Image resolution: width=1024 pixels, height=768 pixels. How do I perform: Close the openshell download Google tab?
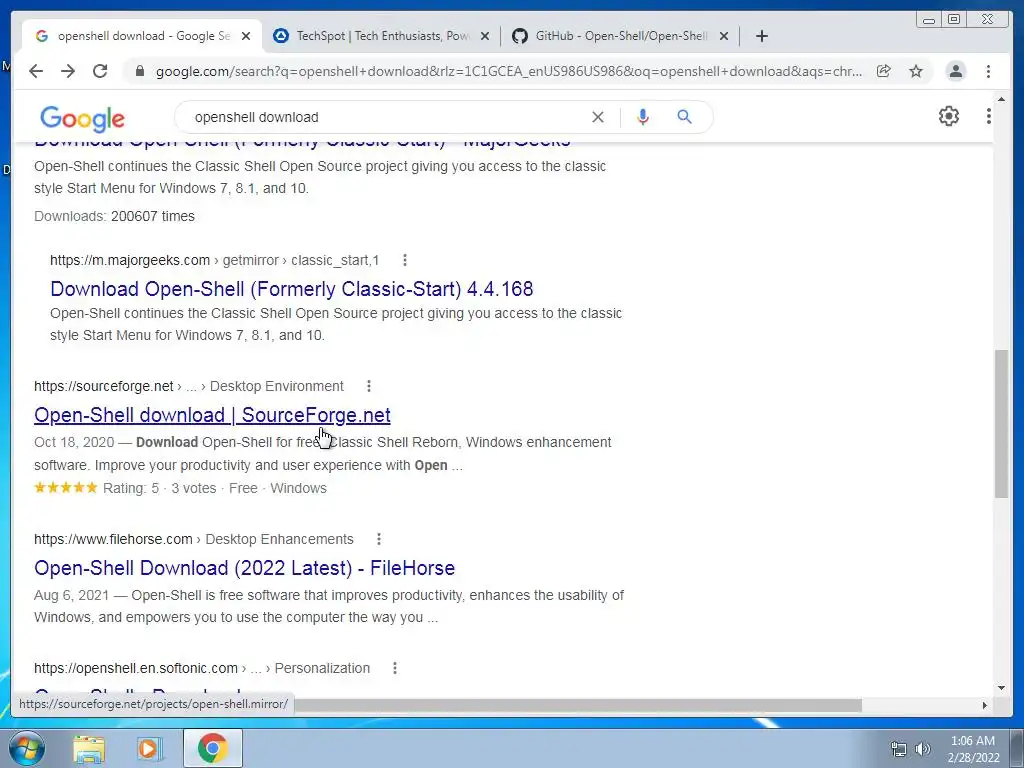246,36
